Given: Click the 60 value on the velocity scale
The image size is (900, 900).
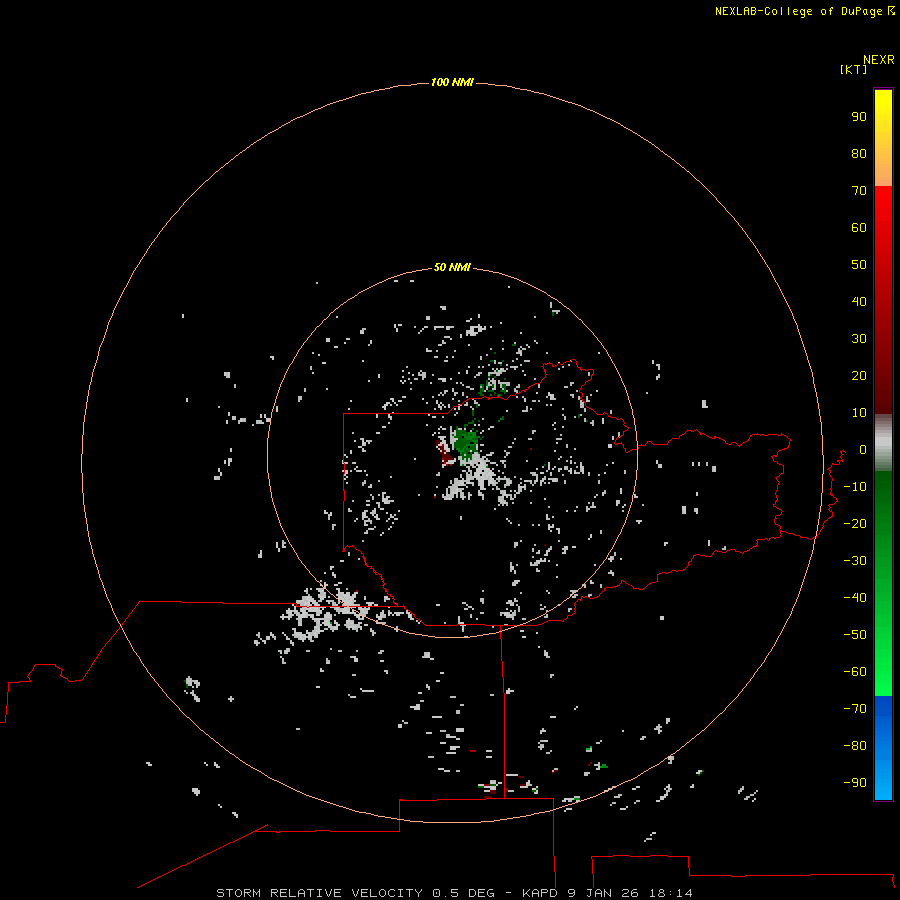Looking at the screenshot, I should [x=859, y=228].
